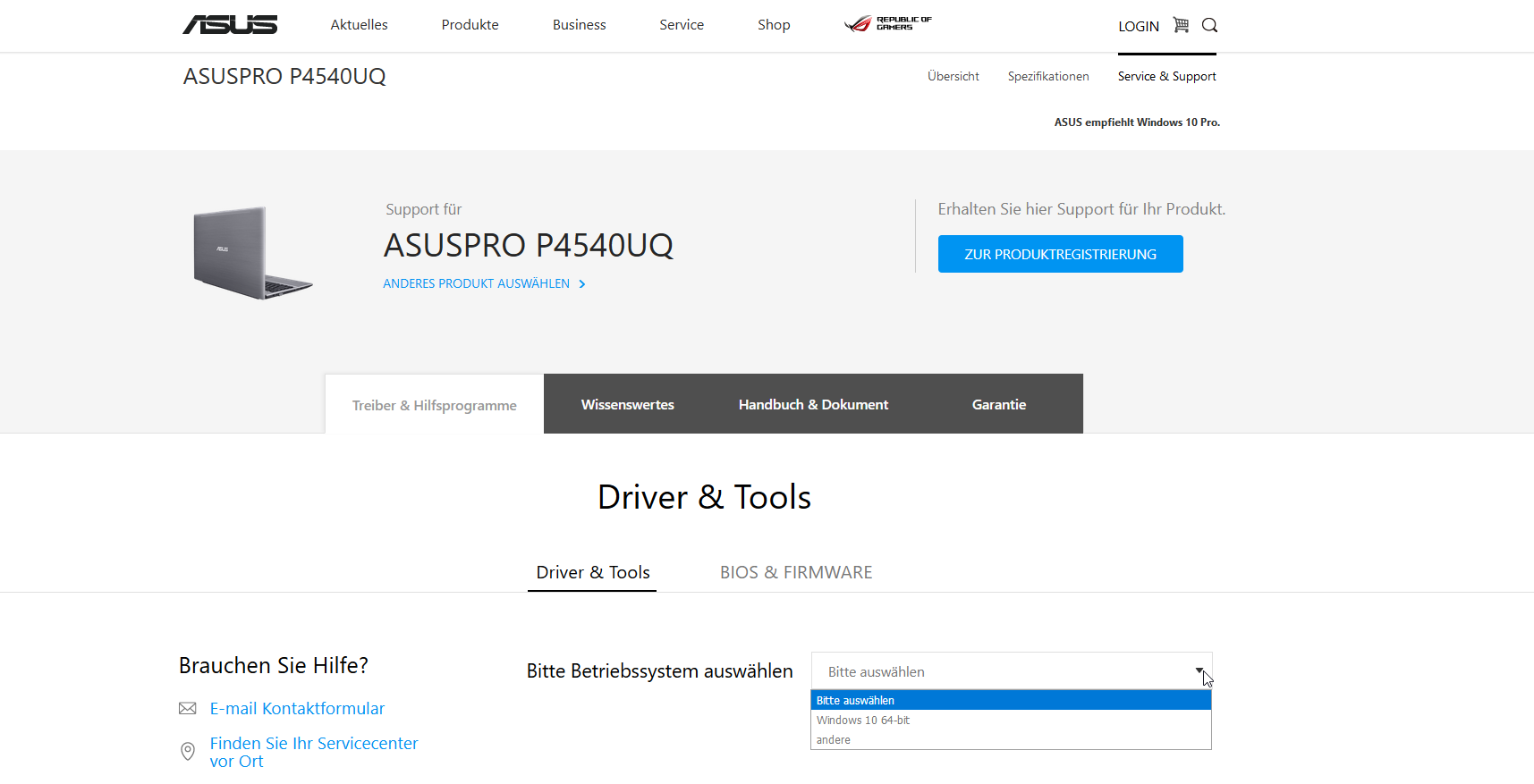The height and width of the screenshot is (784, 1534).
Task: Open the shopping cart icon
Action: pyautogui.click(x=1181, y=25)
